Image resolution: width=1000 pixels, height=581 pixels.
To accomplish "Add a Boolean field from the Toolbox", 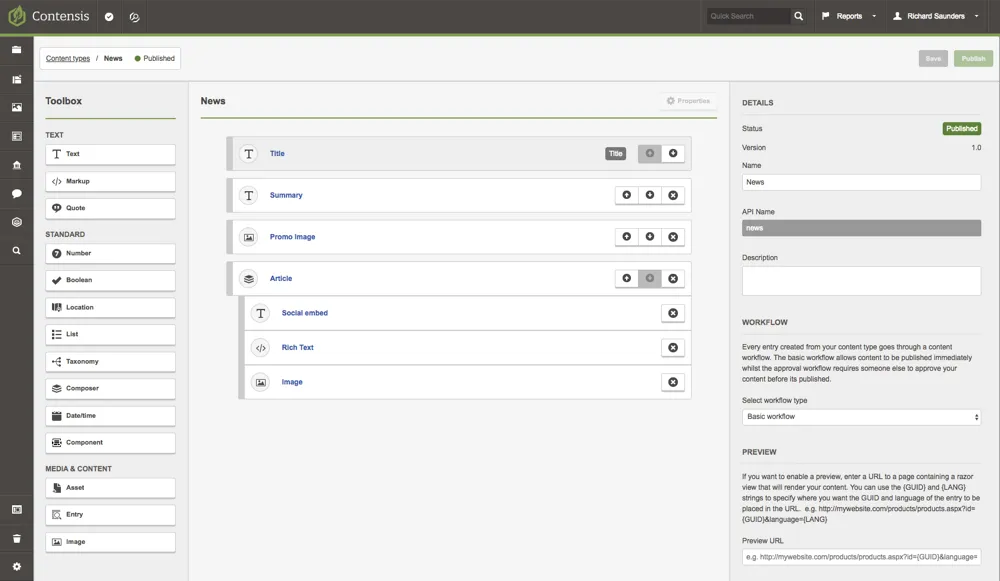I will point(110,280).
